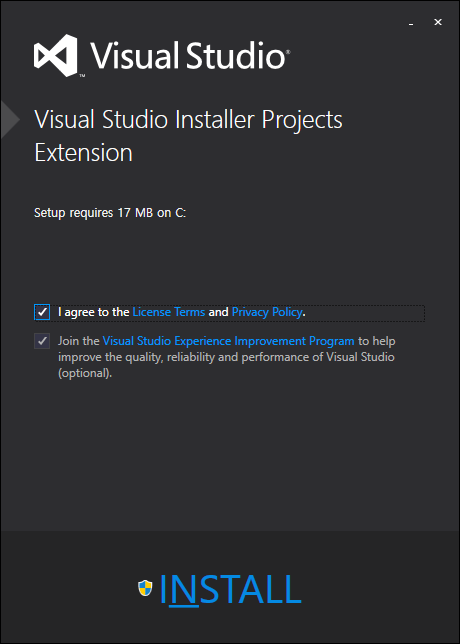
Task: Click the 'I agree to the' label text
Action: click(94, 312)
